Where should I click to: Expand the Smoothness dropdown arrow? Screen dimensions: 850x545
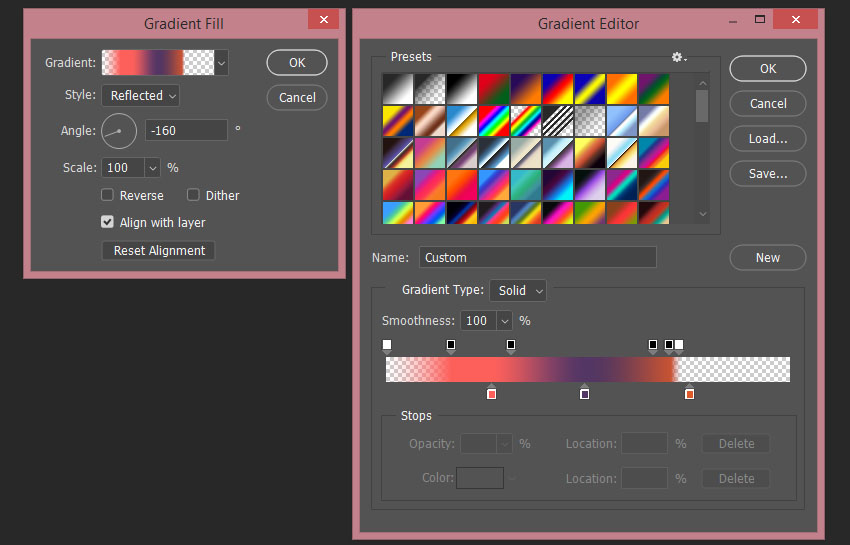pos(505,321)
